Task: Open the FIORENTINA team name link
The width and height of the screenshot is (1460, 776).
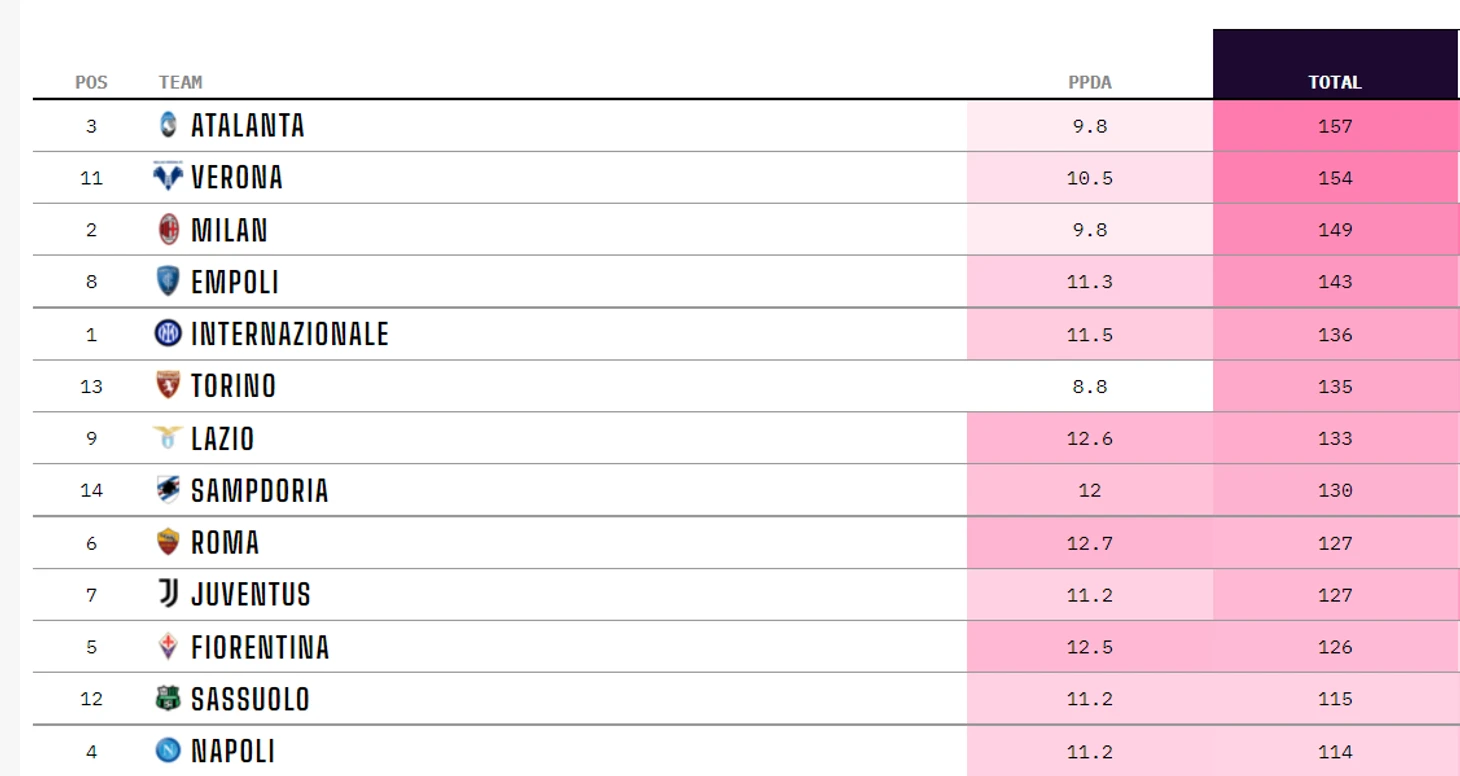Action: tap(260, 647)
